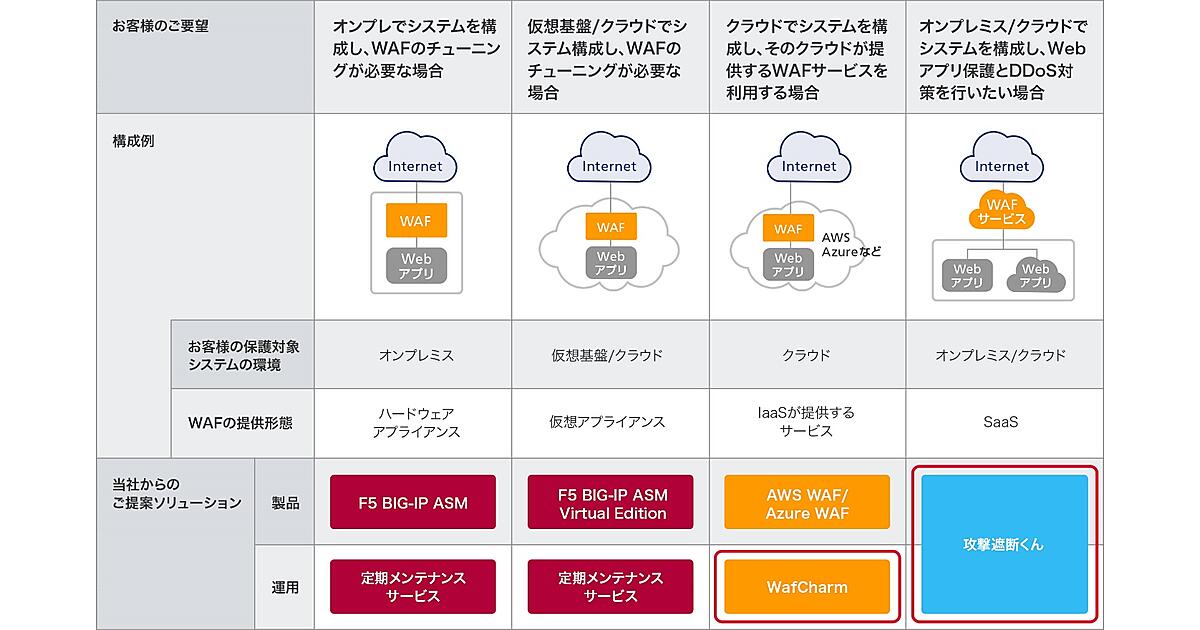
Task: Click the blue 攻撃遮断くん button
Action: tap(1003, 545)
